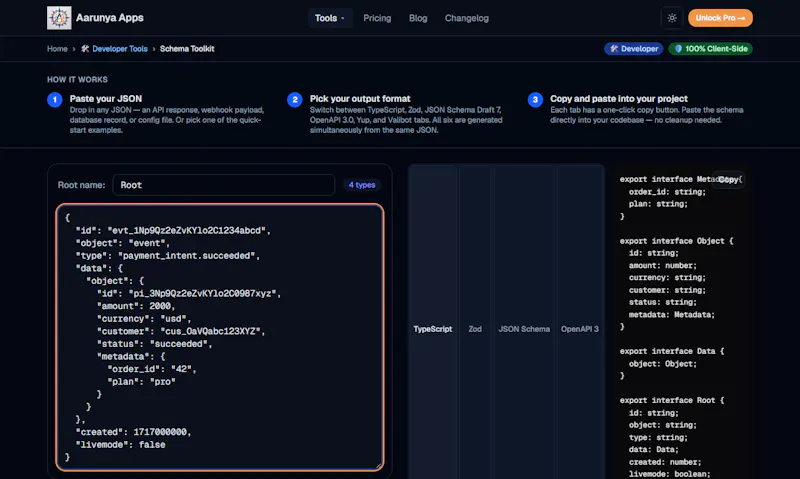The height and width of the screenshot is (479, 800).
Task: Click the Schema Toolkit breadcrumb text
Action: 187,48
